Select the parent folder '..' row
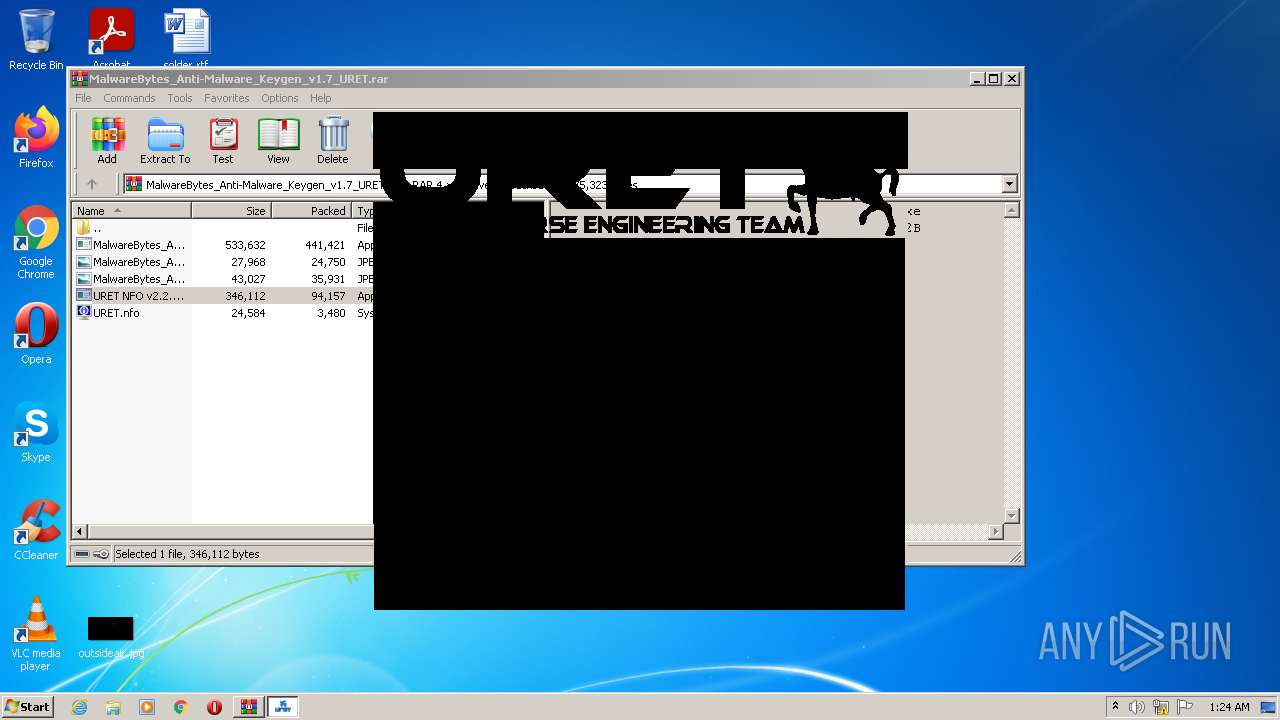Image resolution: width=1280 pixels, height=720 pixels. [x=223, y=228]
